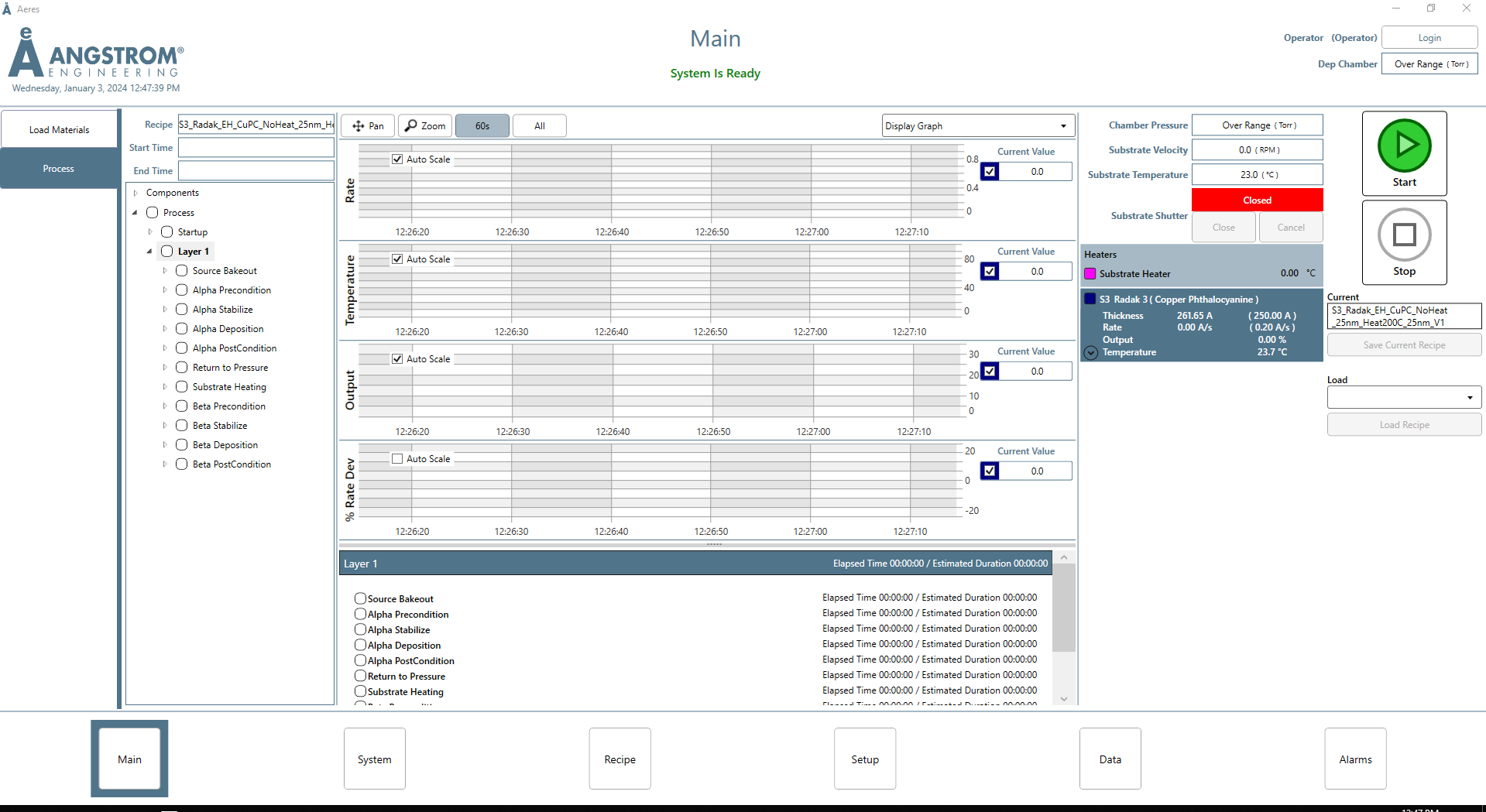
Task: Uncheck Auto Scale on the Rate graph
Action: 397,159
